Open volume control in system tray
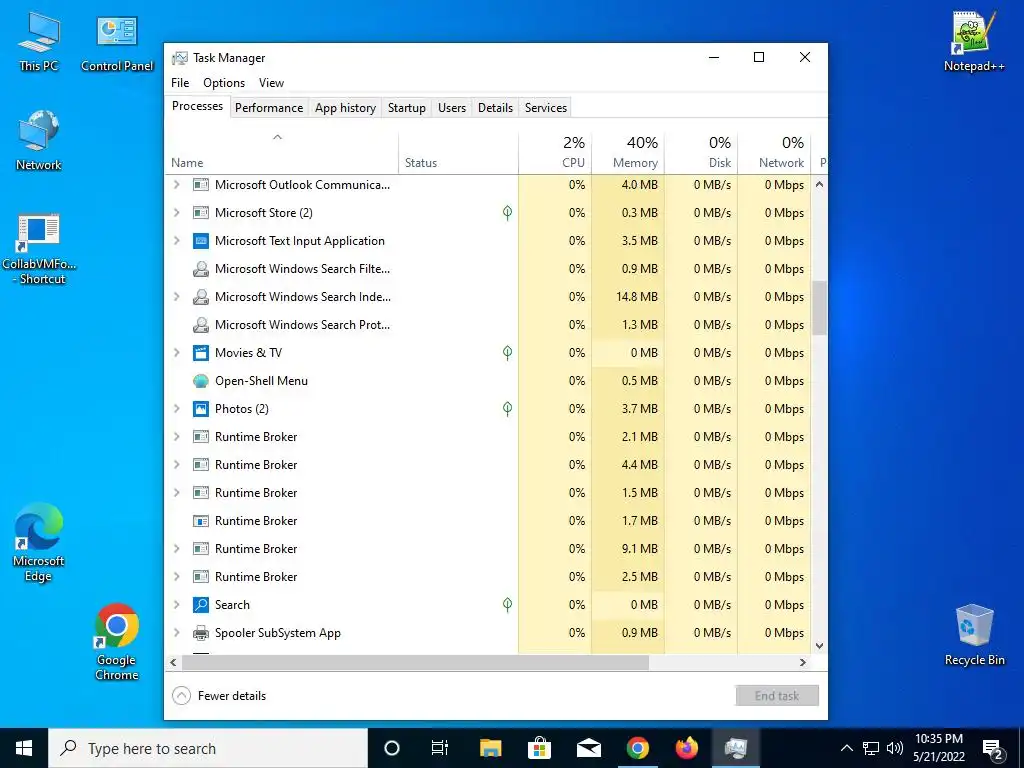The height and width of the screenshot is (768, 1024). click(x=895, y=748)
